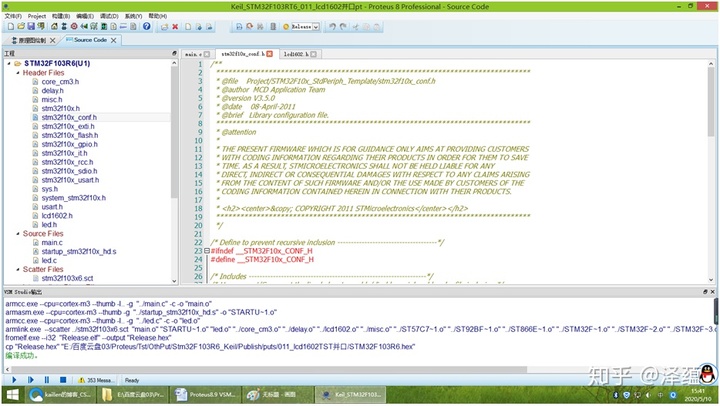Select stm32f103x6.sct scatter file

click(x=67, y=278)
